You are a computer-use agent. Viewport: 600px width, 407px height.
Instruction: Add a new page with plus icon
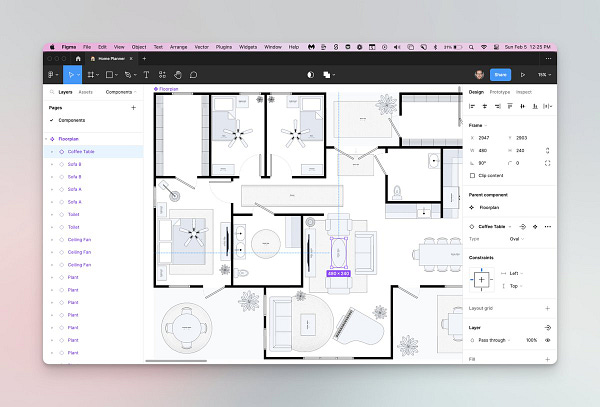pyautogui.click(x=134, y=108)
